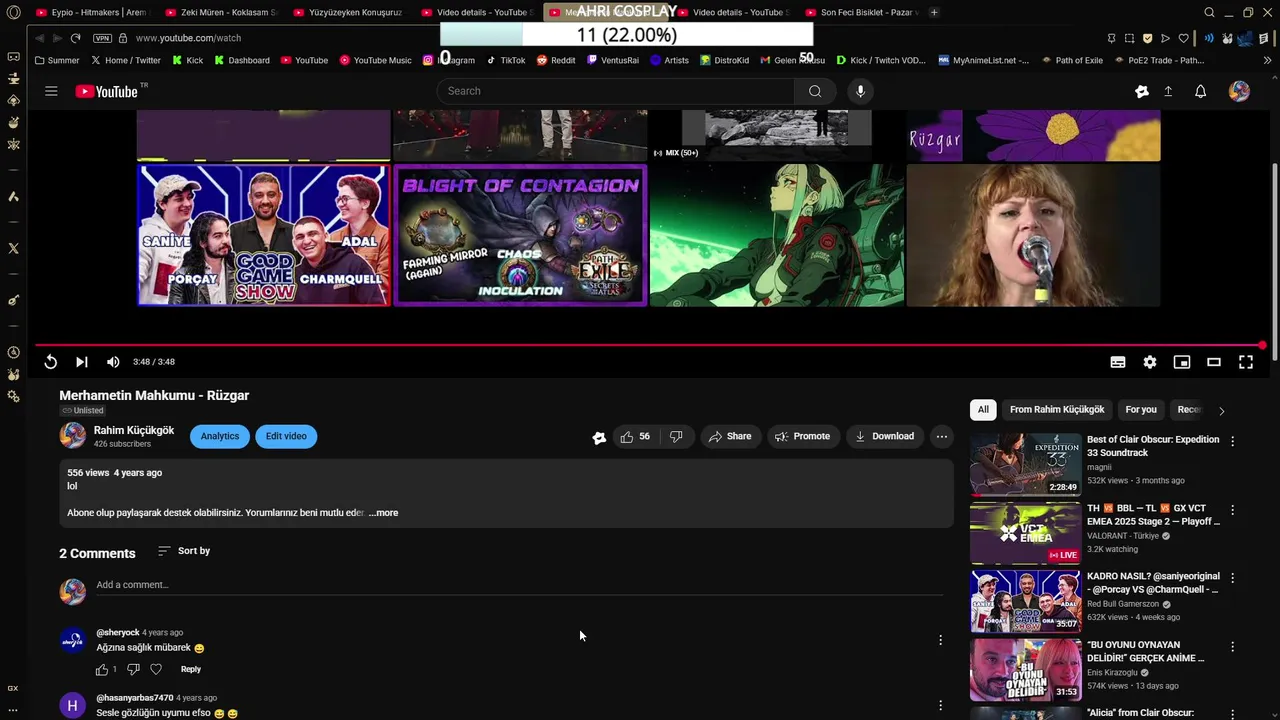Heart the comment by @sheryock

156,669
